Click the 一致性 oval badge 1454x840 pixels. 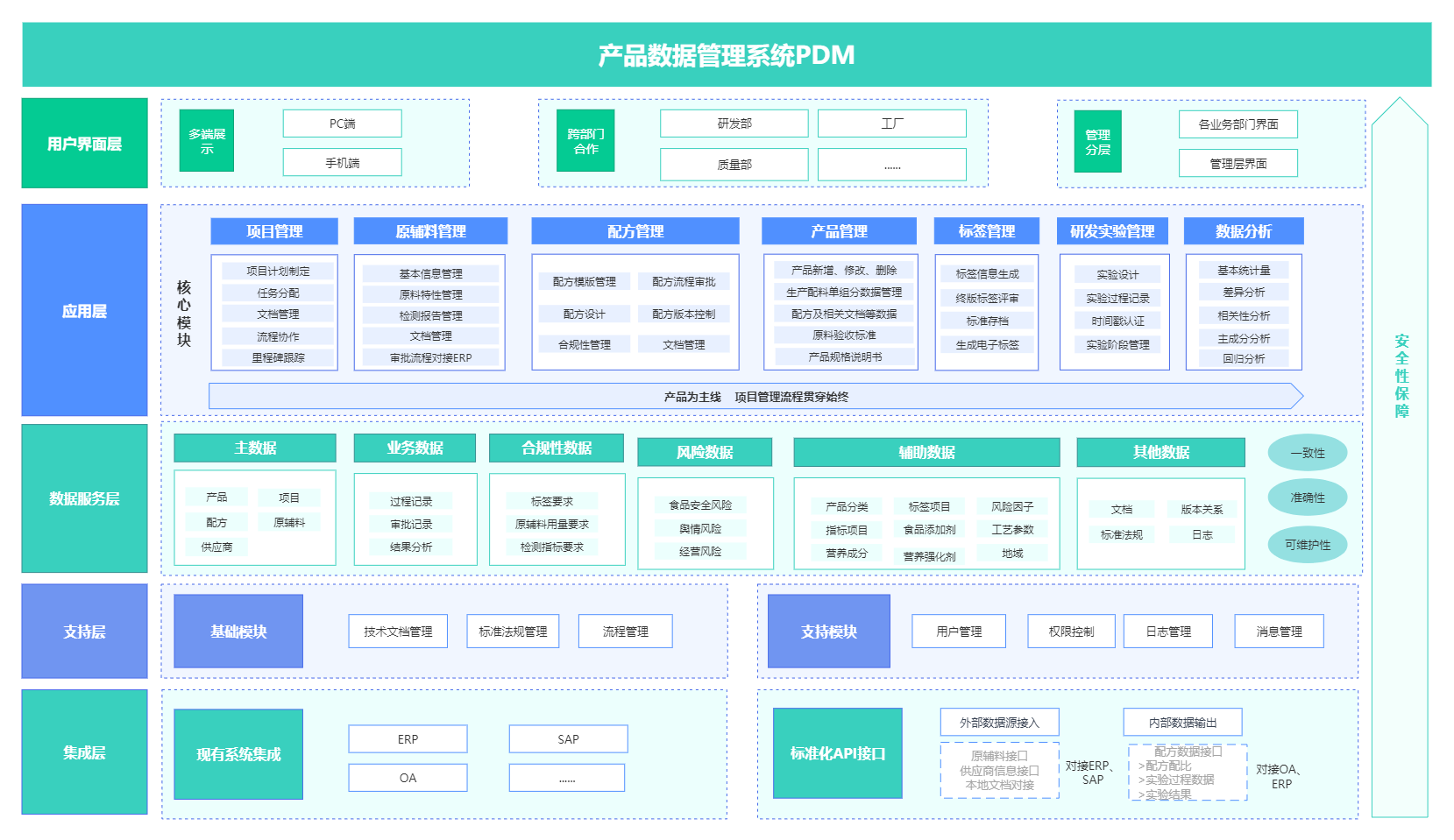pyautogui.click(x=1307, y=453)
